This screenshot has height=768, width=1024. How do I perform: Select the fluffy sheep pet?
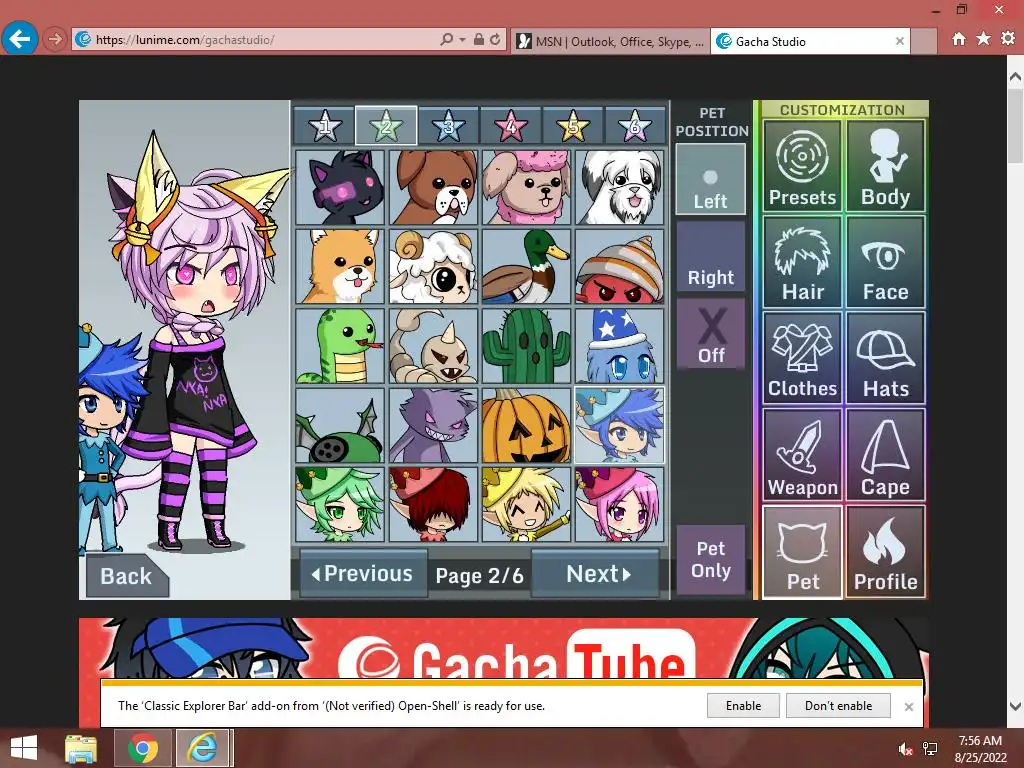coord(433,266)
